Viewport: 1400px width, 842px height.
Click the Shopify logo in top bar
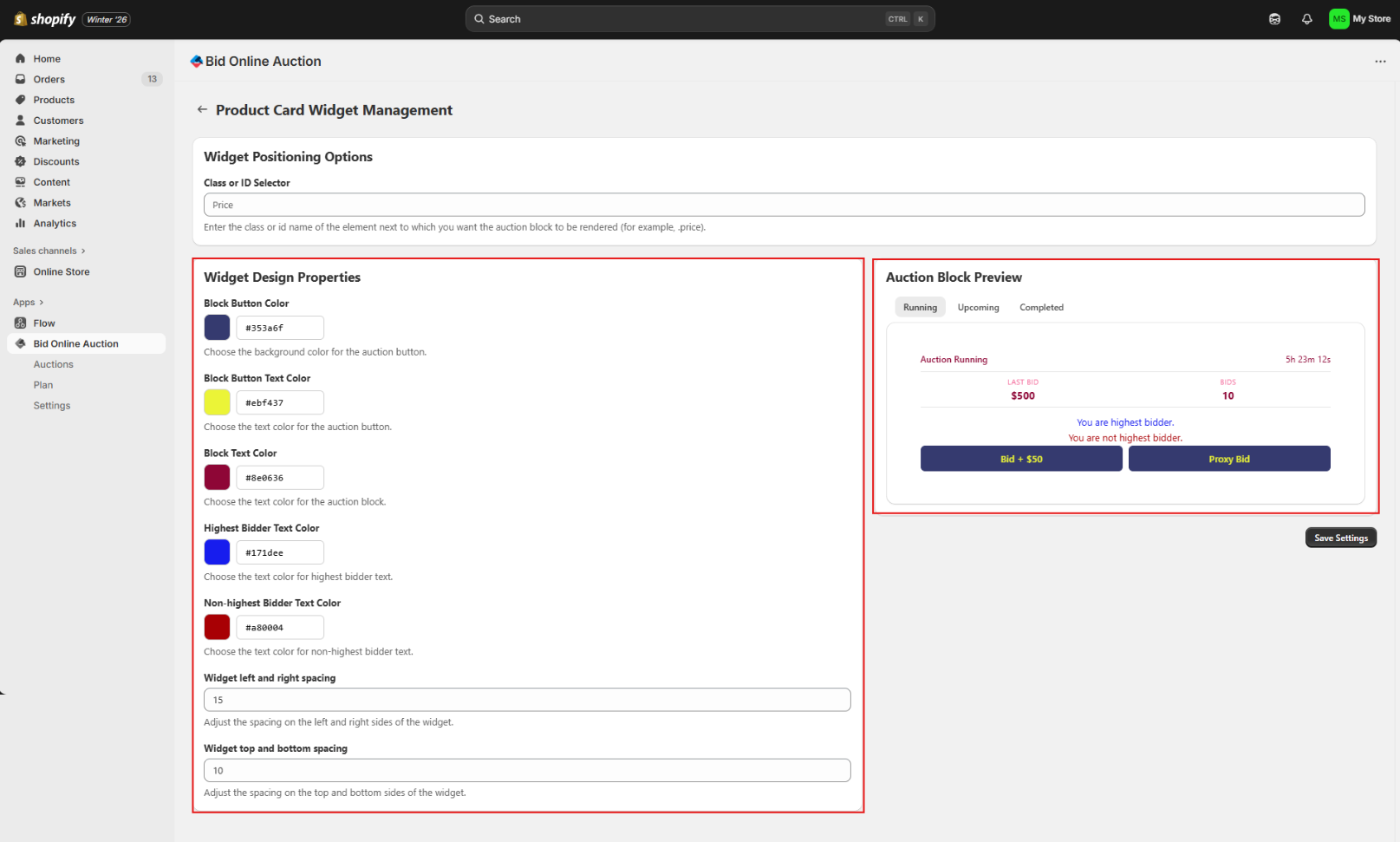tap(45, 19)
